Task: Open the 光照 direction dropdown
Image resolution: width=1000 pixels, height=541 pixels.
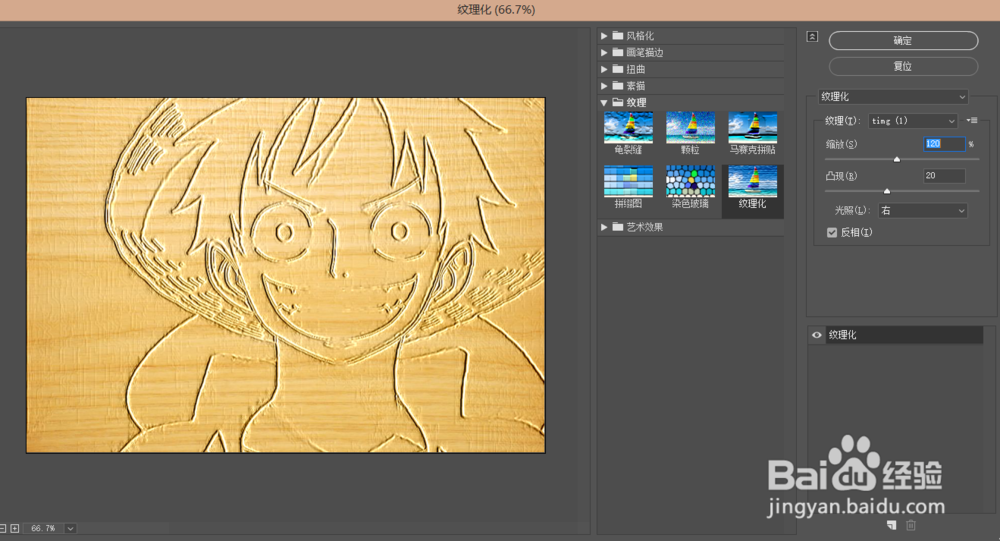Action: 923,211
